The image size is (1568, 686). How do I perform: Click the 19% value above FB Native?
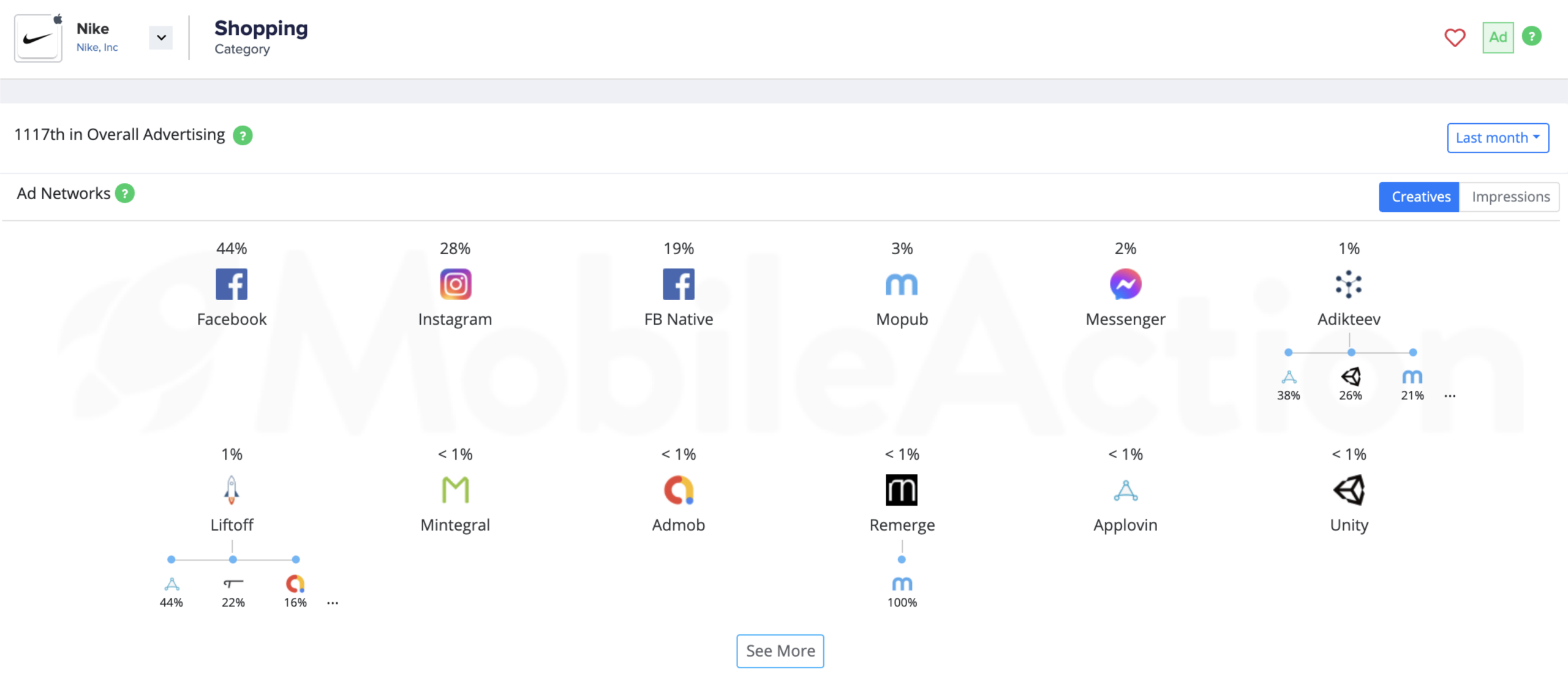pyautogui.click(x=679, y=249)
